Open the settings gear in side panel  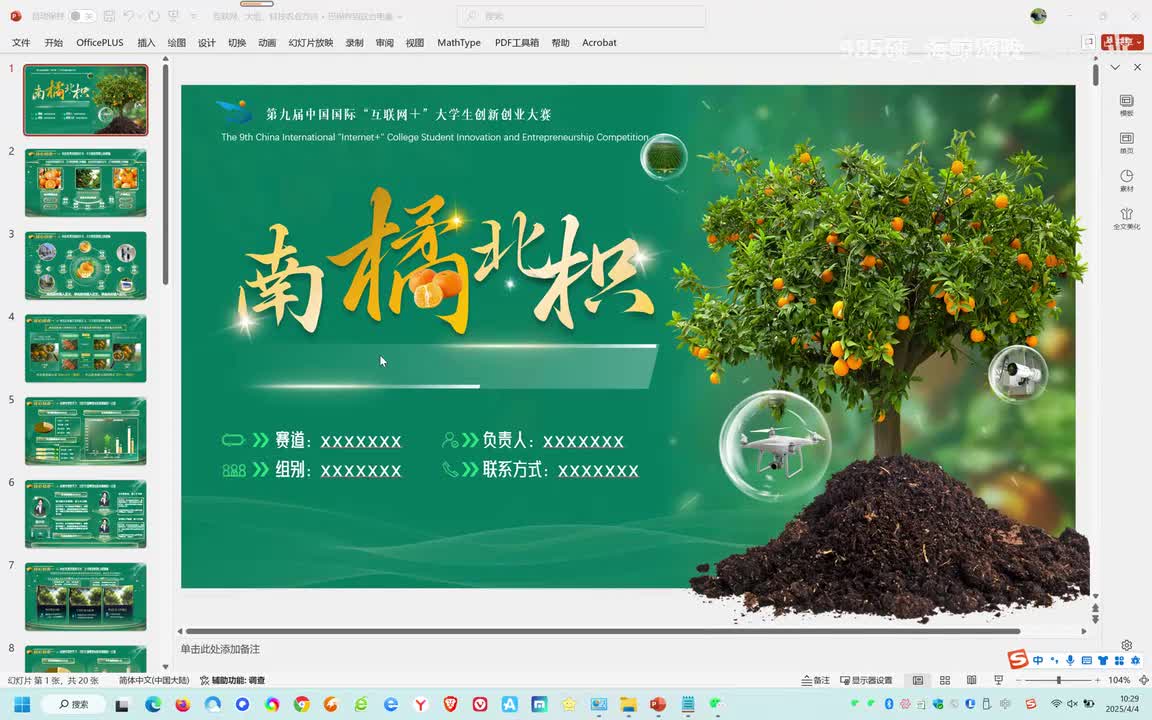(1126, 645)
